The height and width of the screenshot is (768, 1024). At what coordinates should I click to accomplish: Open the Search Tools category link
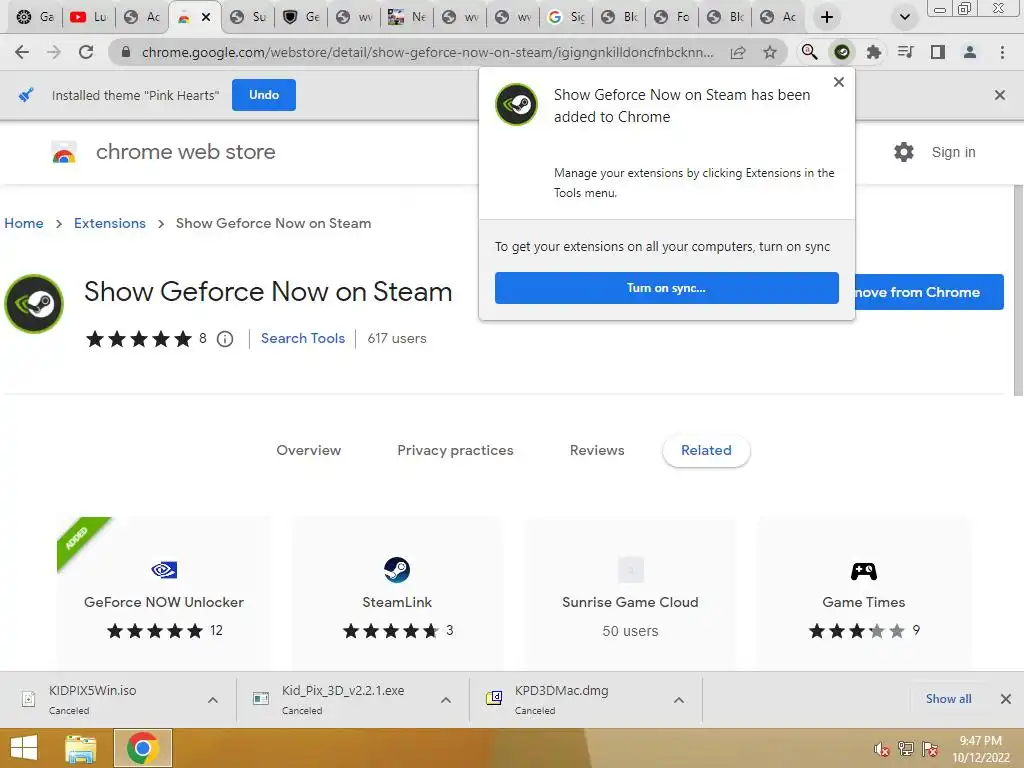click(x=303, y=338)
